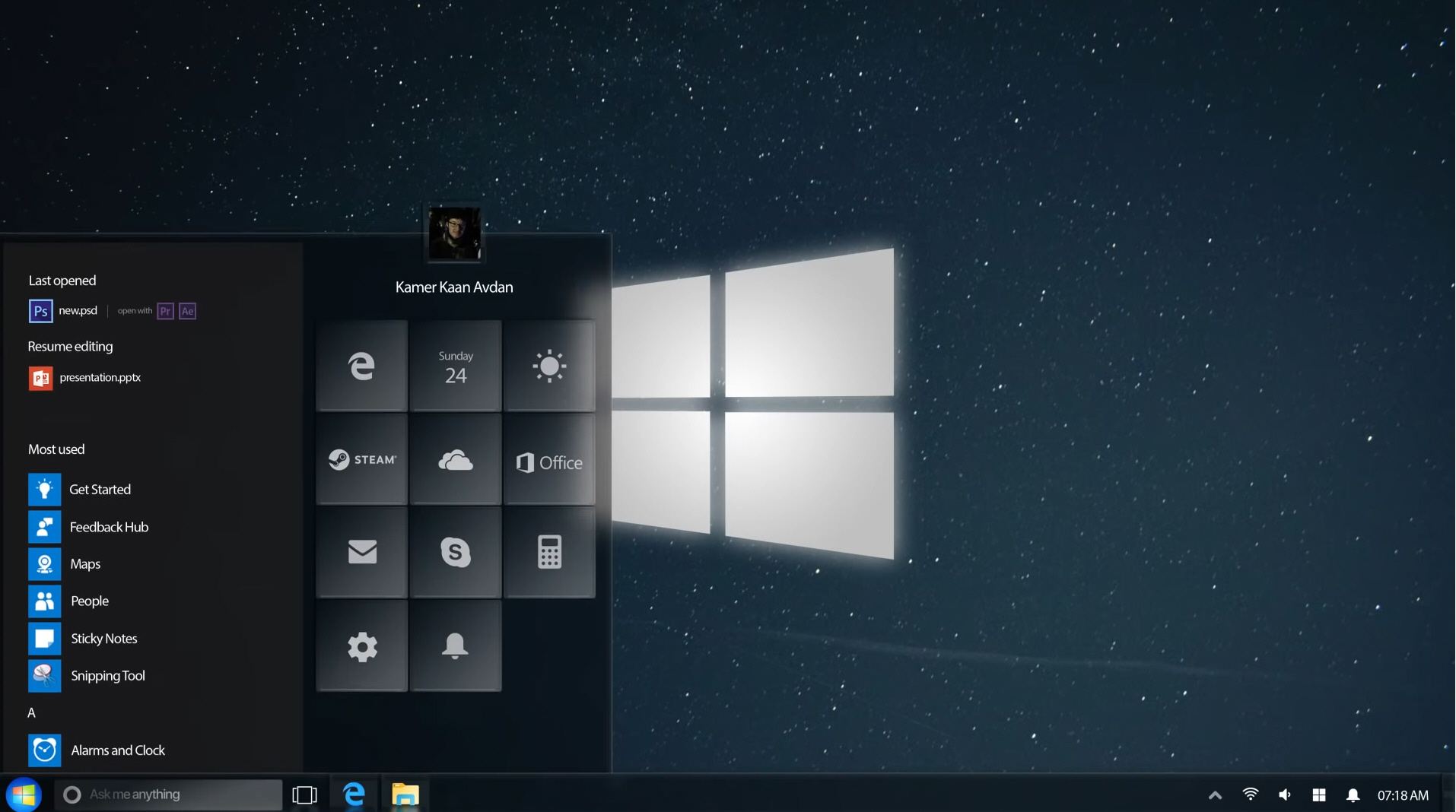Open the Get Started app label

100,490
